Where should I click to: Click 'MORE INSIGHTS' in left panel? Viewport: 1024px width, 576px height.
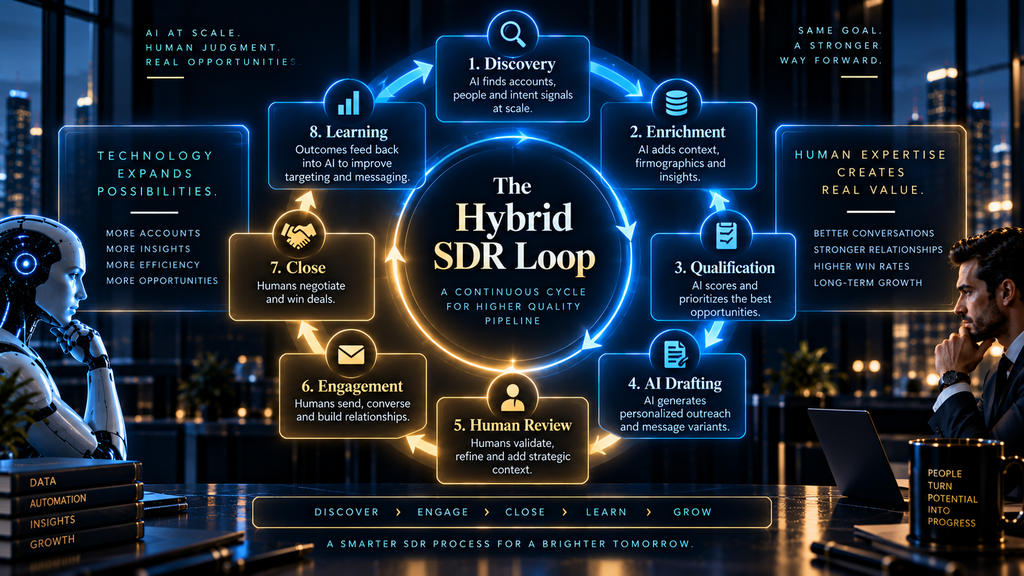[148, 249]
